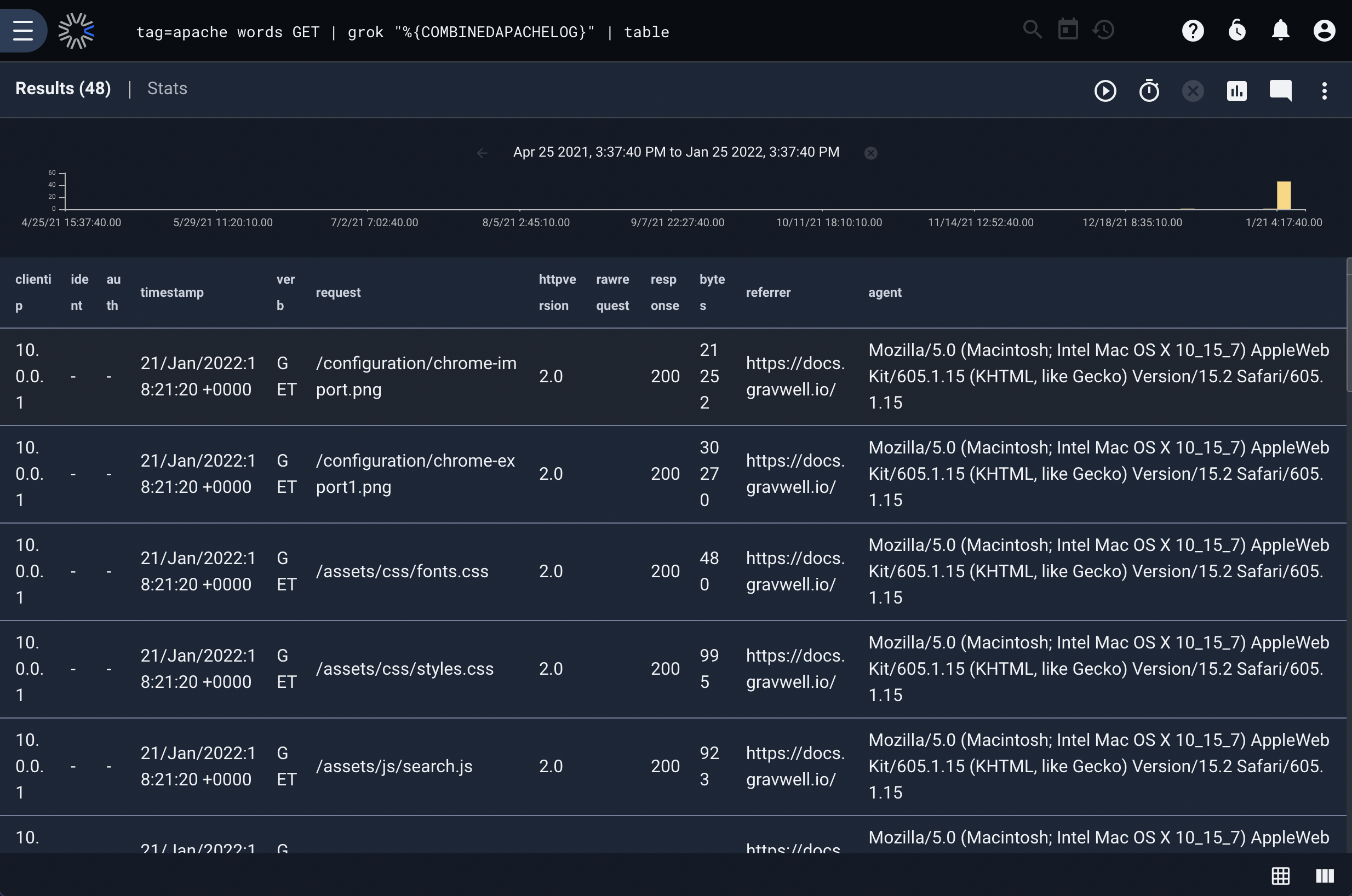Open notifications bell
Screen dimensions: 1352x896
(x=1281, y=30)
